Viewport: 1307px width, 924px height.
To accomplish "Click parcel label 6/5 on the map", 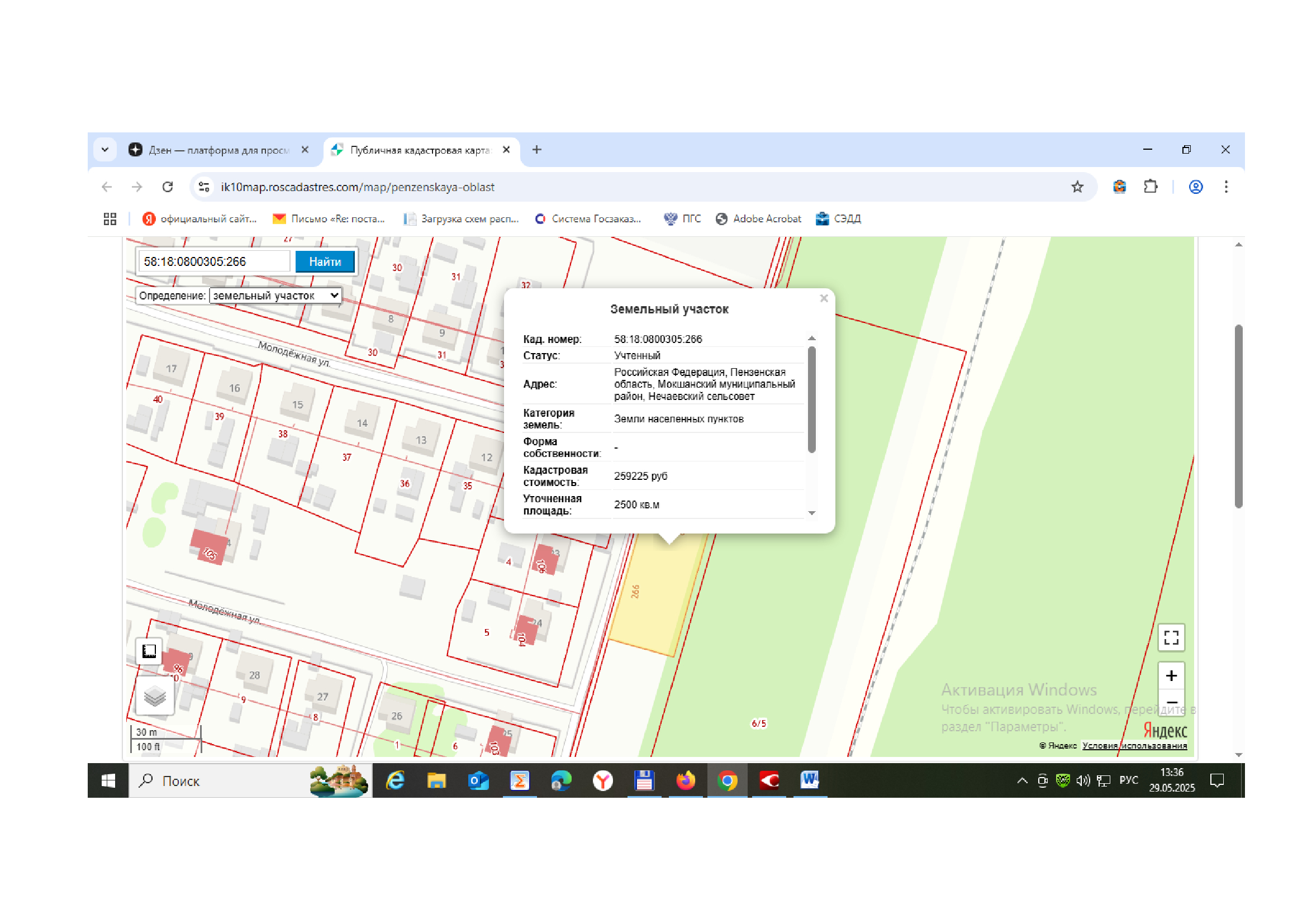I will 759,723.
